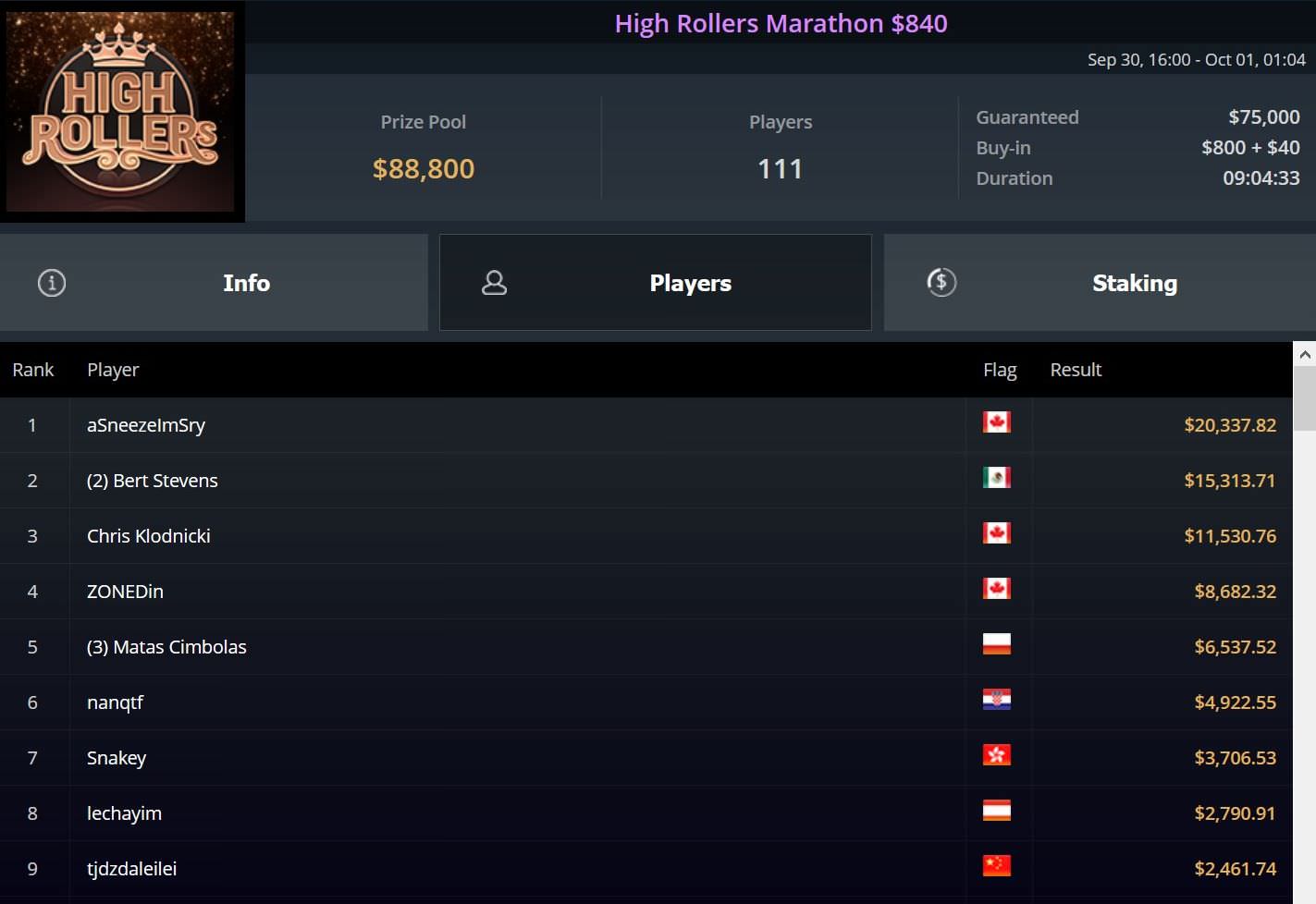
Task: Click the Austria flag beside lechayim
Action: click(996, 811)
